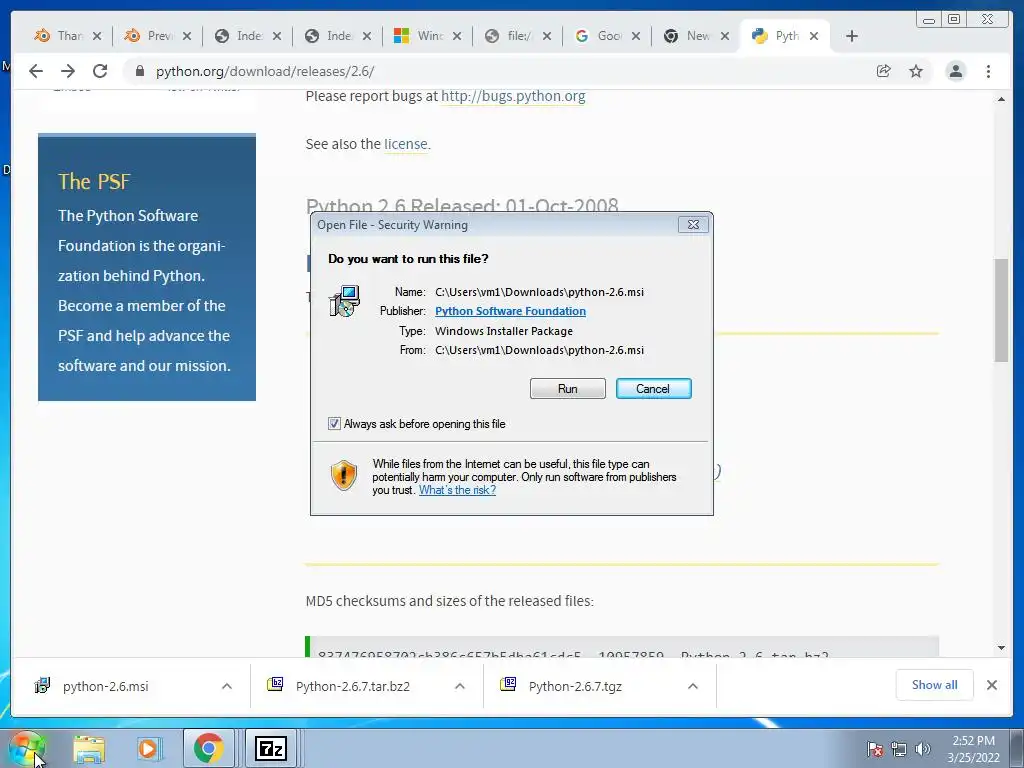Close the active Python tab
This screenshot has width=1024, height=768.
(x=814, y=36)
